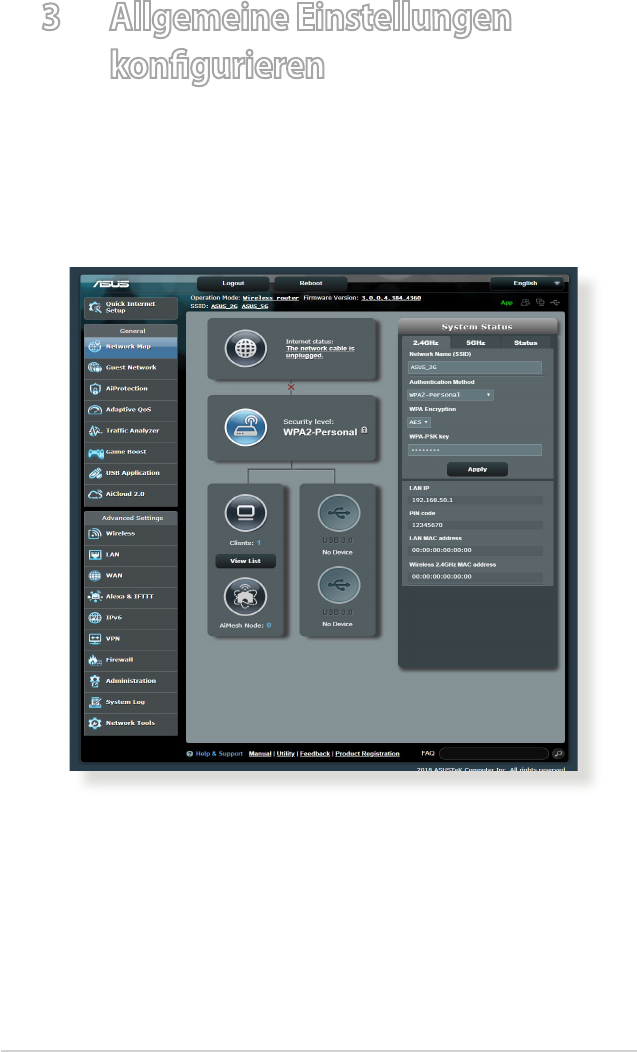This screenshot has width=637, height=1052.
Task: Open System Log page
Action: click(x=131, y=702)
